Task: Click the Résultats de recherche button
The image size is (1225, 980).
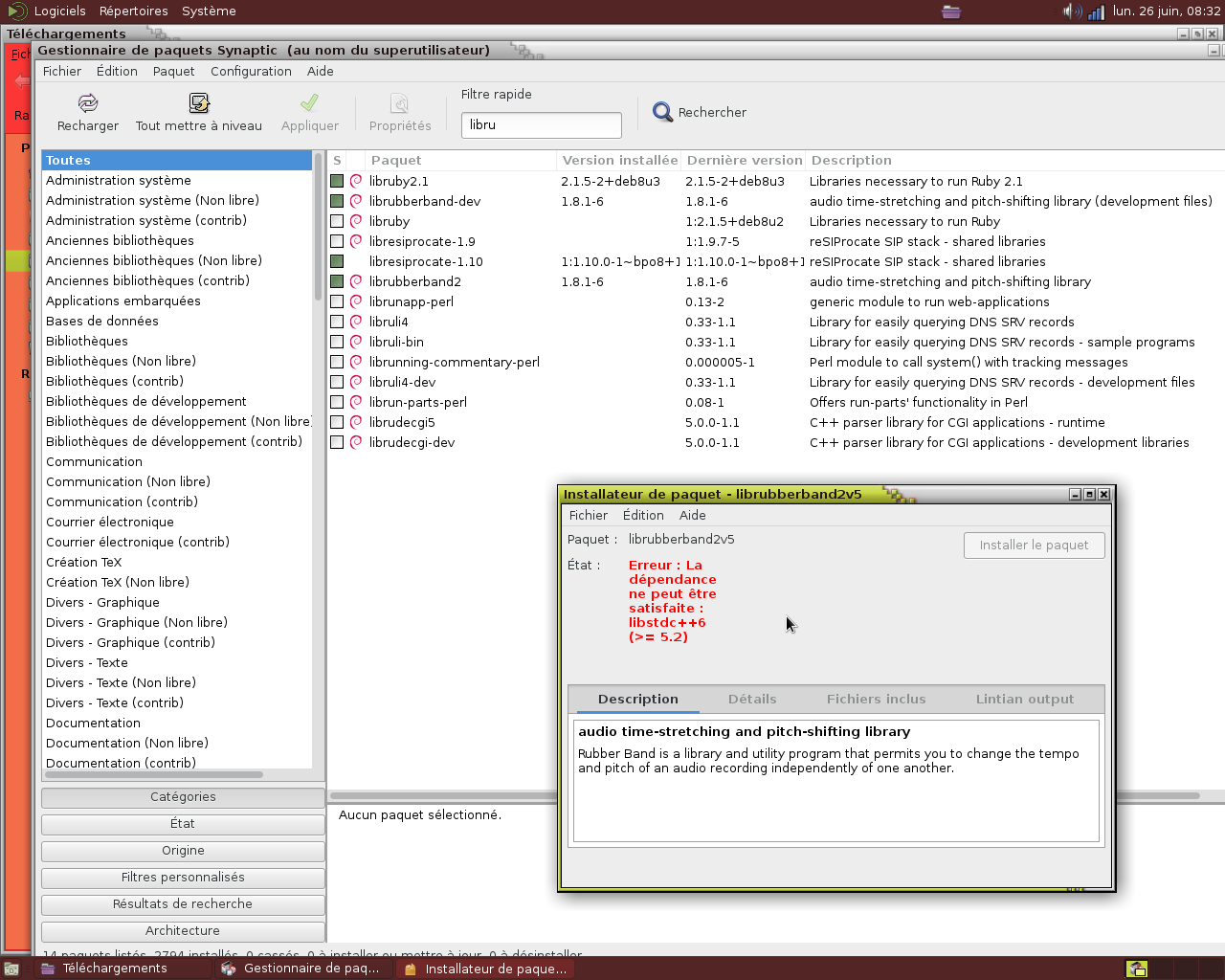Action: [x=183, y=903]
